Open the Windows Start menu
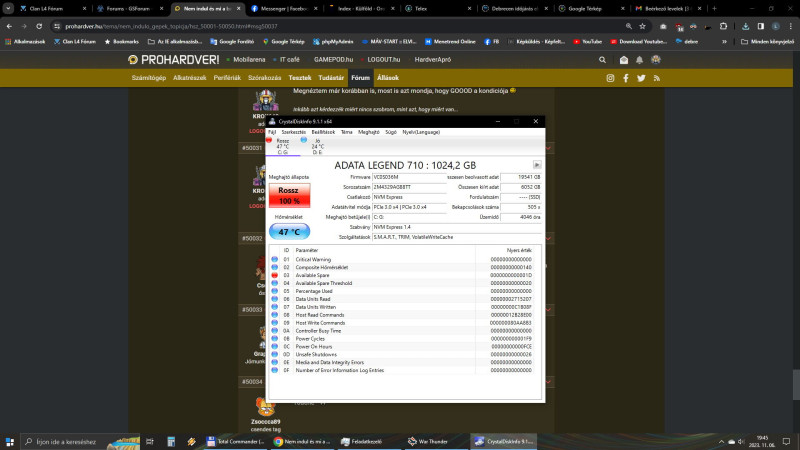The width and height of the screenshot is (800, 450). pyautogui.click(x=10, y=442)
